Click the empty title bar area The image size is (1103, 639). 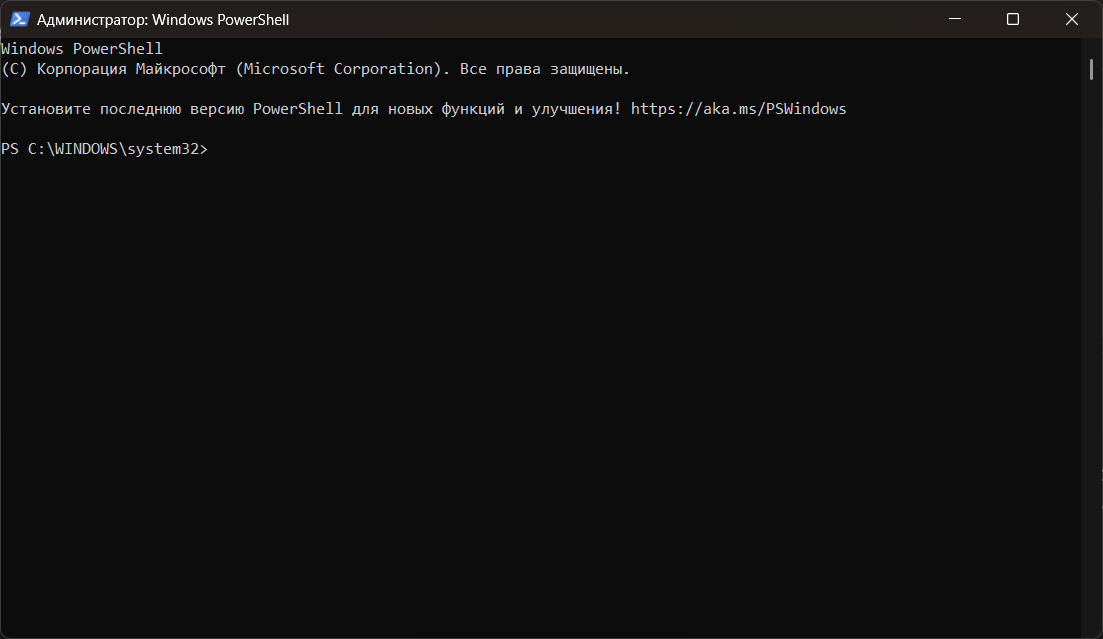point(600,19)
